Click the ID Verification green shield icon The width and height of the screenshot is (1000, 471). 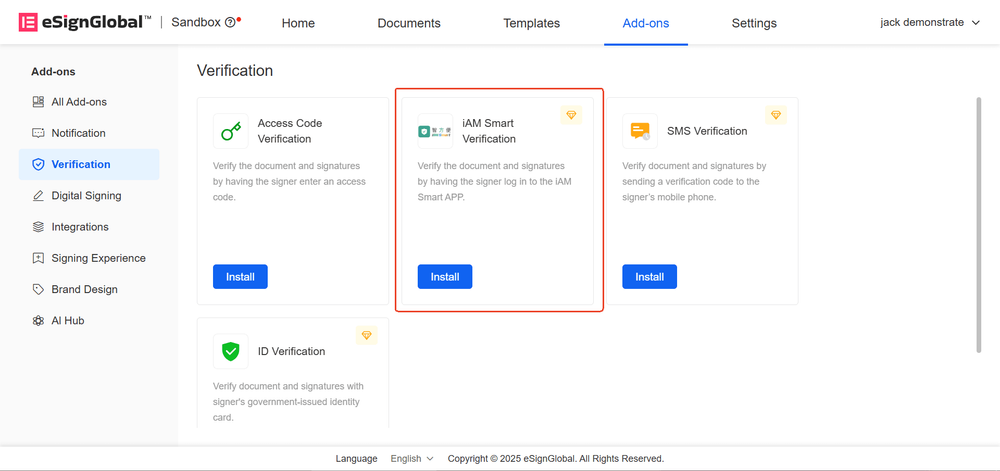click(x=231, y=351)
